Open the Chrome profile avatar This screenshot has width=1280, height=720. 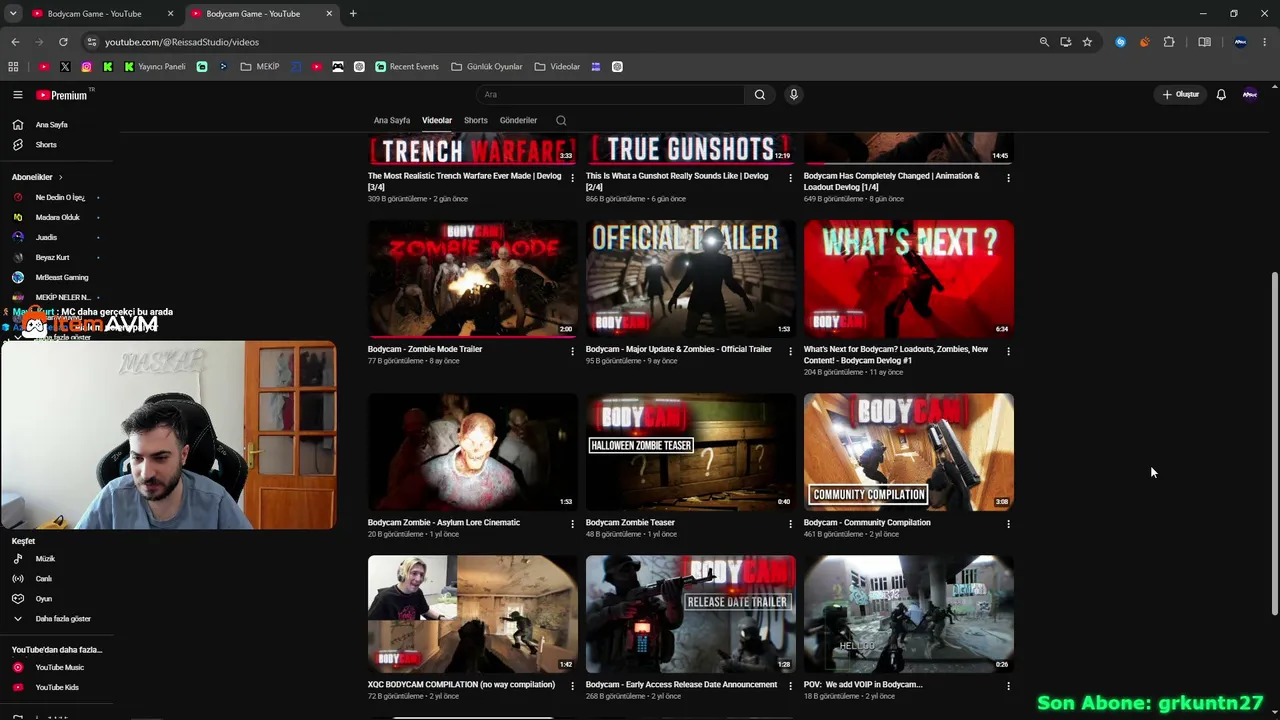tap(1240, 42)
